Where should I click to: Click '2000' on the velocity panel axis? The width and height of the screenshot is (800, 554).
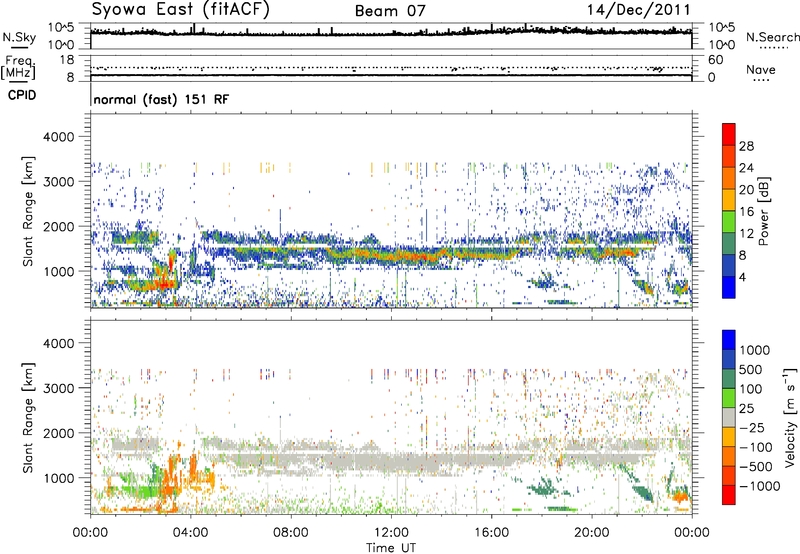click(58, 433)
